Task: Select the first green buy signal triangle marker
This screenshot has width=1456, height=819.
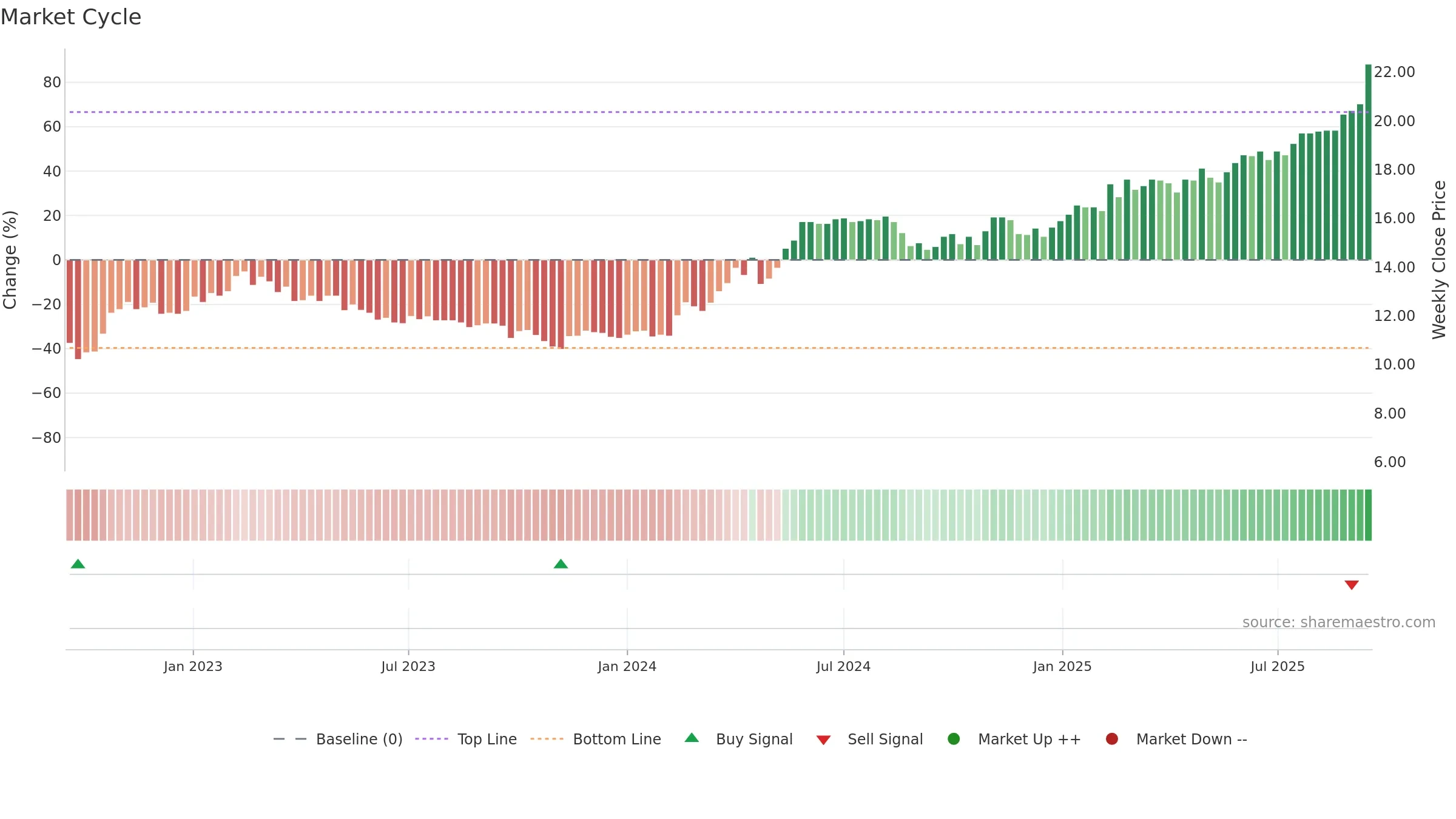Action: 78,564
